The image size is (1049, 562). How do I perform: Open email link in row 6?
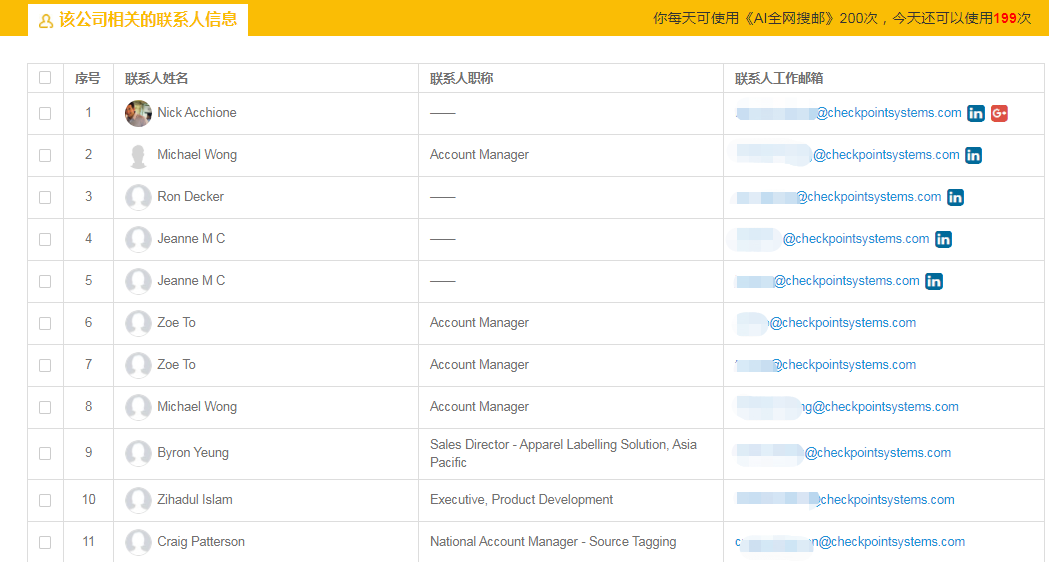tap(826, 322)
